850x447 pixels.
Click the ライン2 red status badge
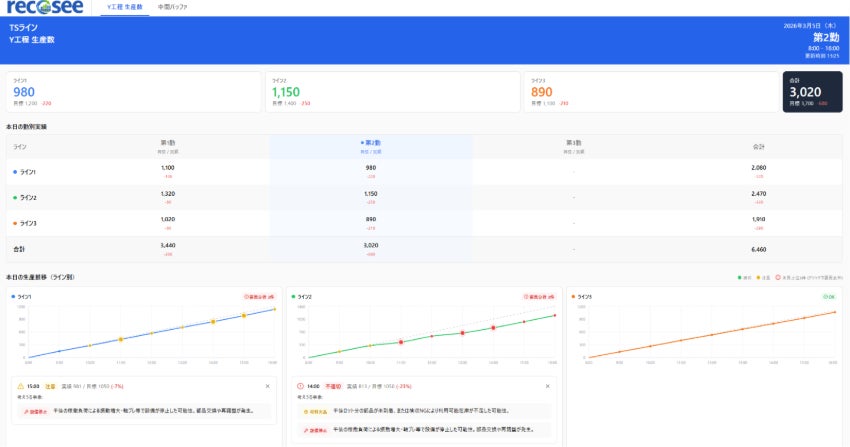(x=539, y=297)
